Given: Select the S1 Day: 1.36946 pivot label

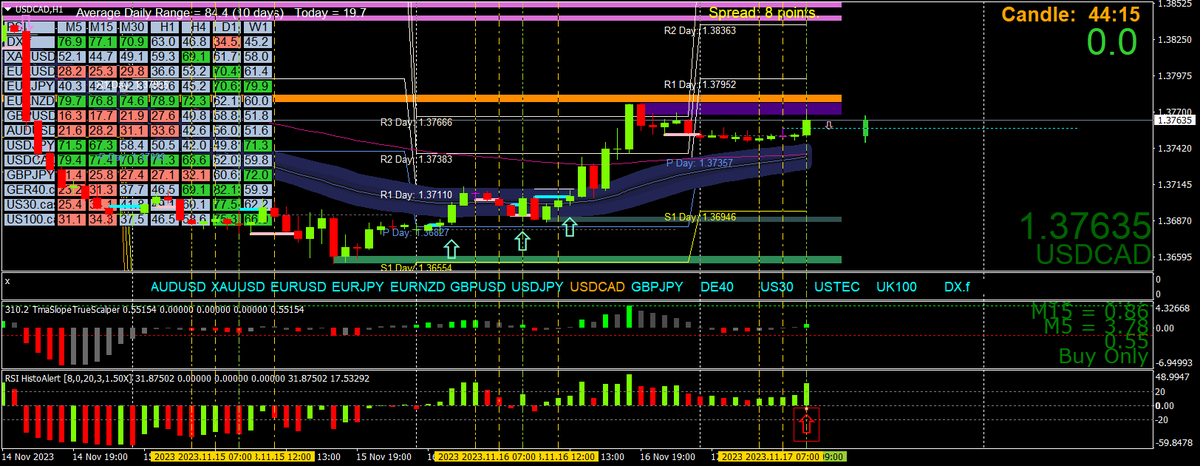Looking at the screenshot, I should tap(700, 216).
